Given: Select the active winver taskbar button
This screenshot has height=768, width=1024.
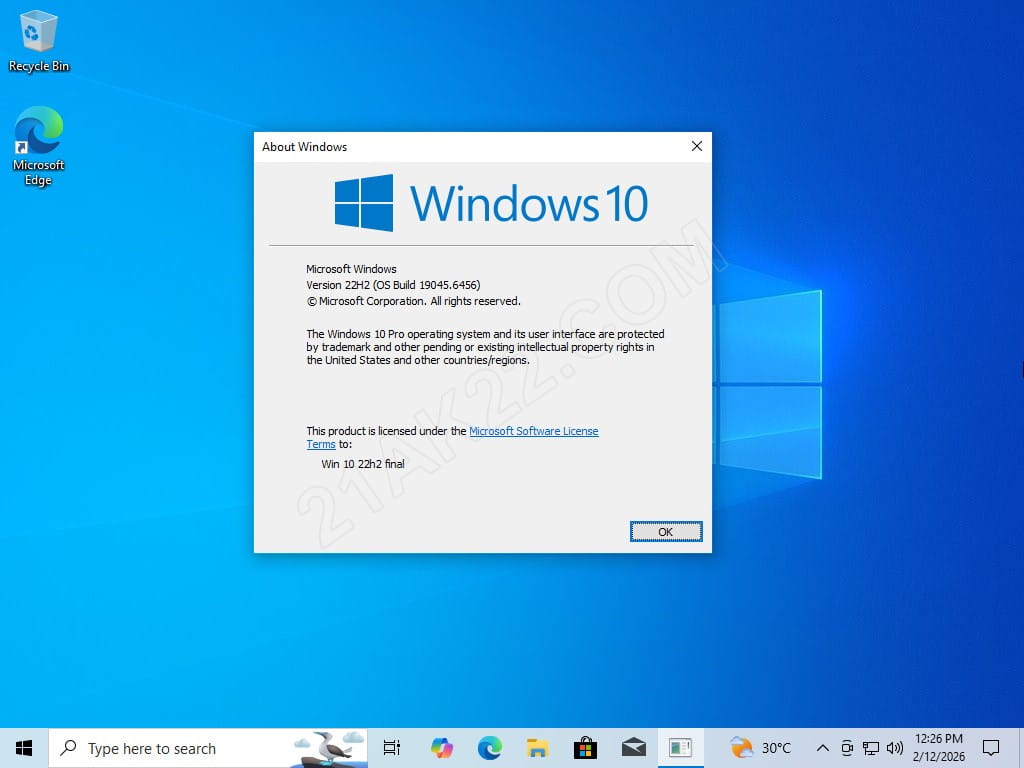Looking at the screenshot, I should (680, 748).
